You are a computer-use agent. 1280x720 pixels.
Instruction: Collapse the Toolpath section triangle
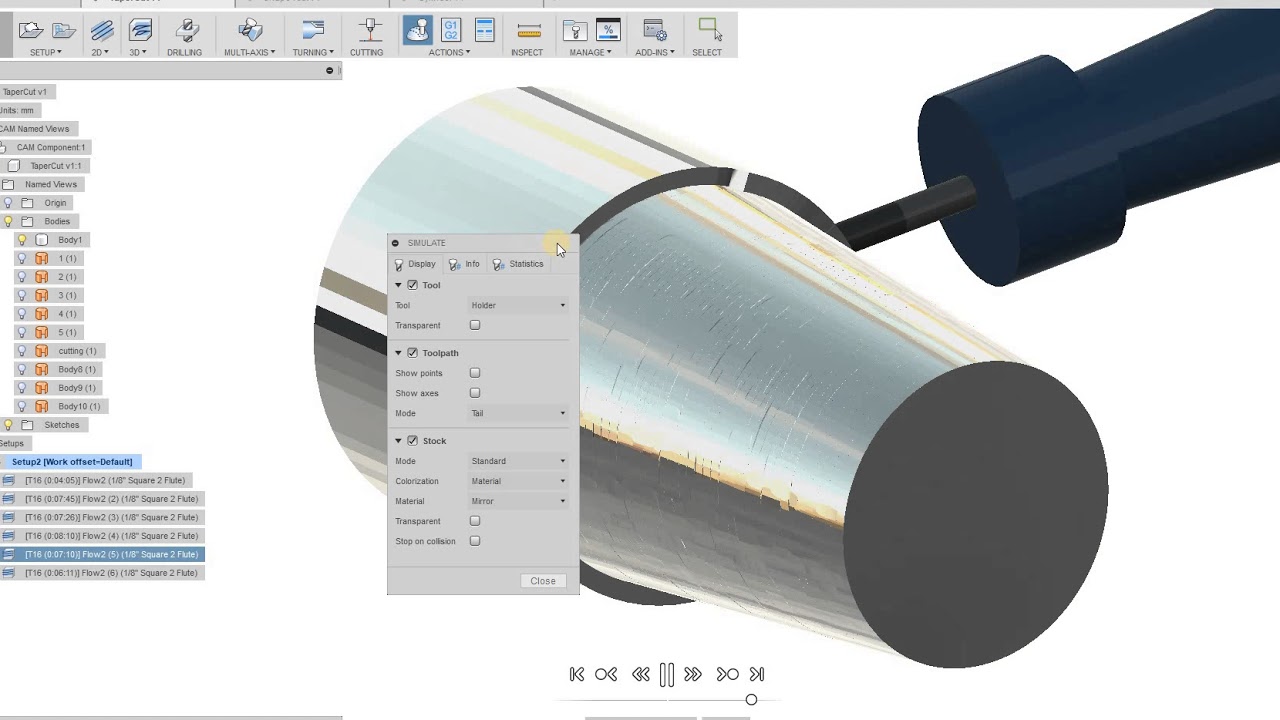(398, 353)
